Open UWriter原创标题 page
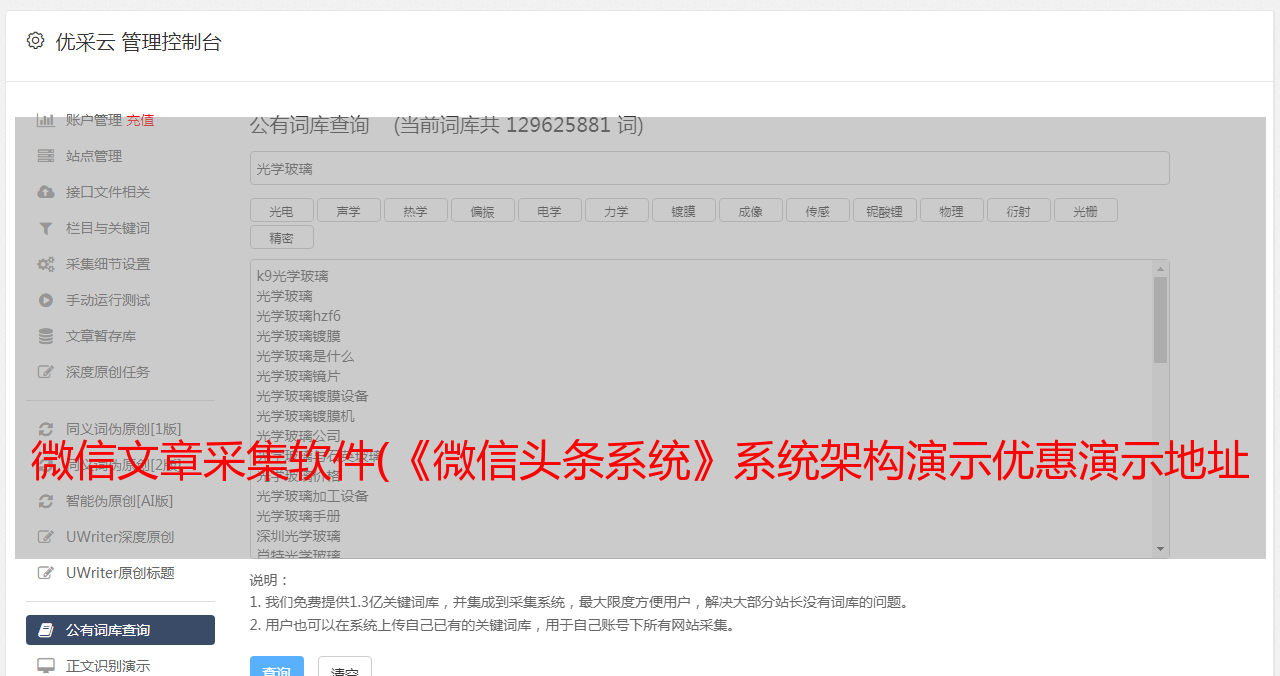This screenshot has width=1280, height=676. pos(120,573)
